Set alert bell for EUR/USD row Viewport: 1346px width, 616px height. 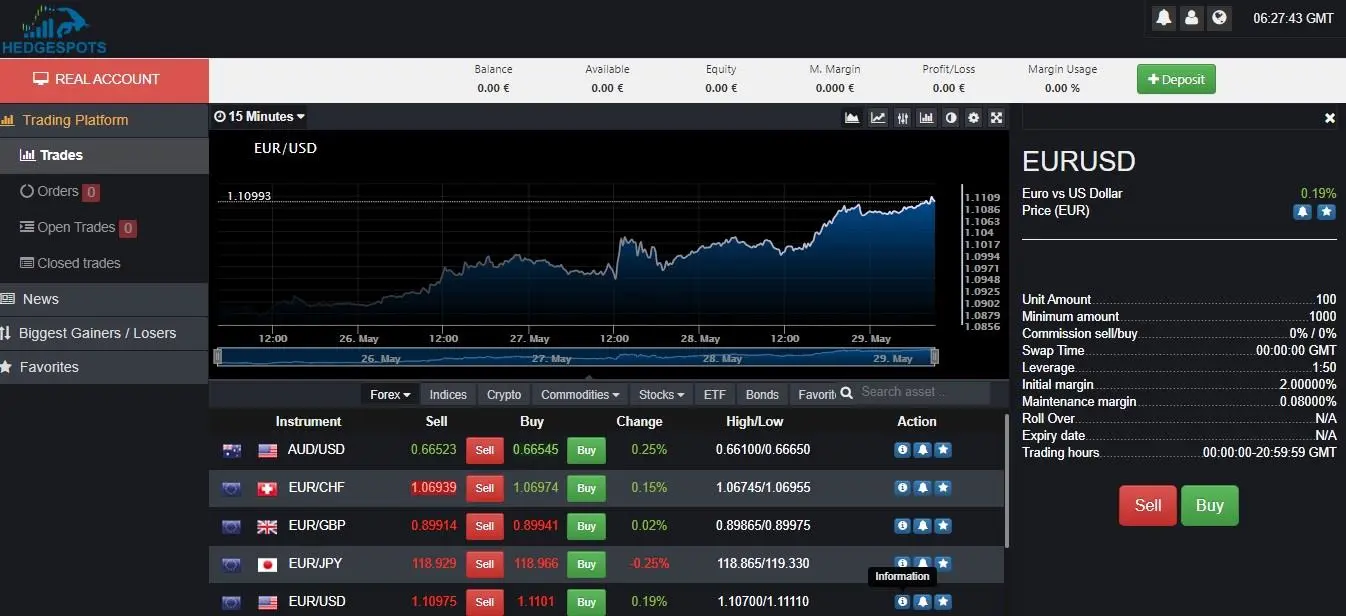tap(923, 602)
